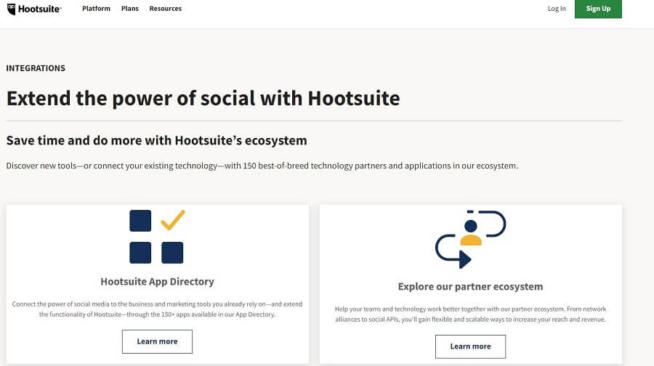The width and height of the screenshot is (654, 366).
Task: Click the Hootsuite wordmark text in header
Action: (x=40, y=9)
